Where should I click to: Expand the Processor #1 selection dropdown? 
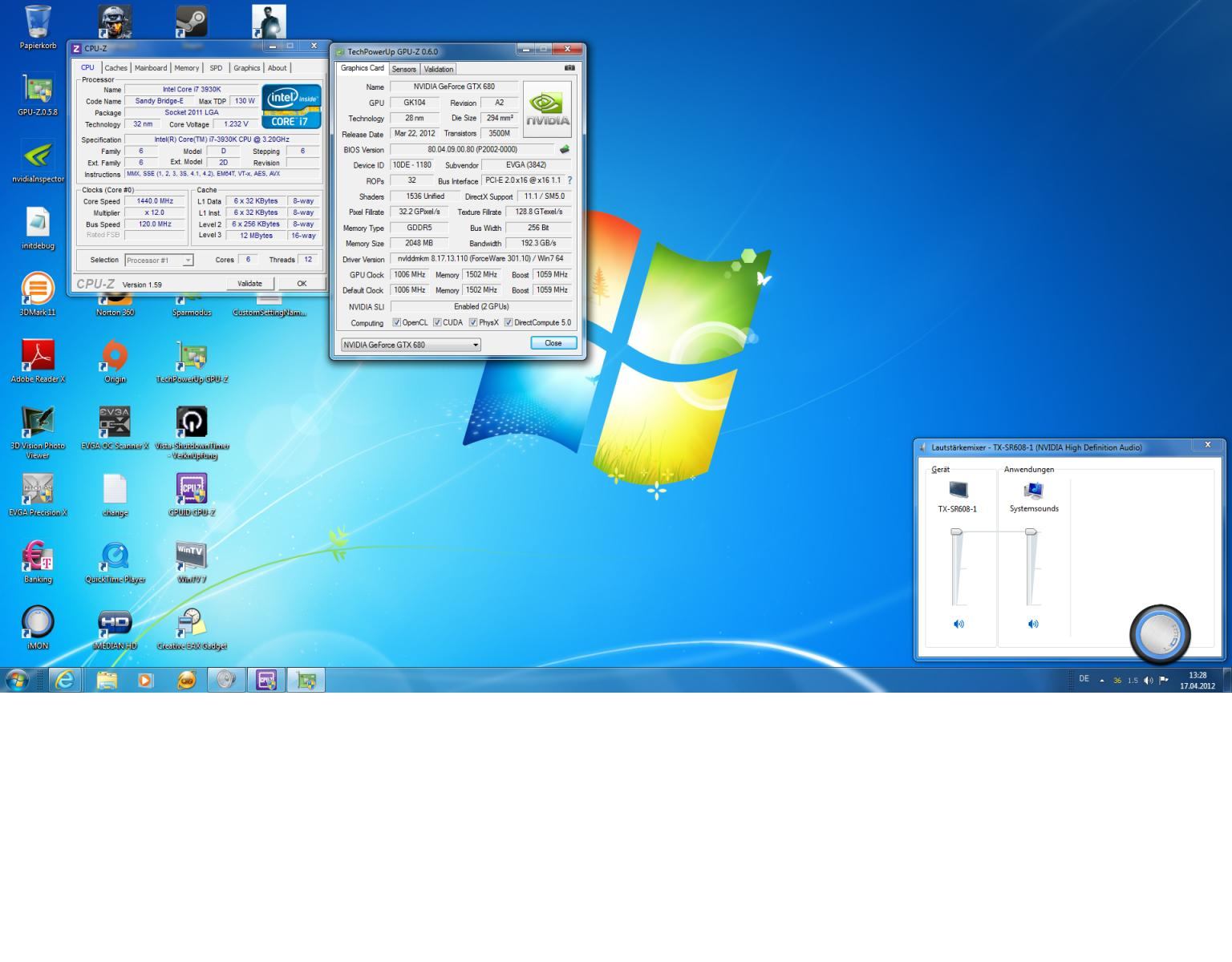pos(188,260)
